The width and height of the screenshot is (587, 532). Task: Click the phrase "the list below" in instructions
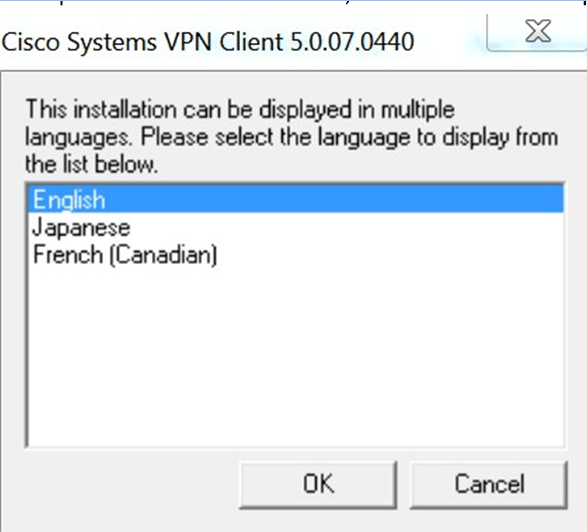tap(89, 164)
